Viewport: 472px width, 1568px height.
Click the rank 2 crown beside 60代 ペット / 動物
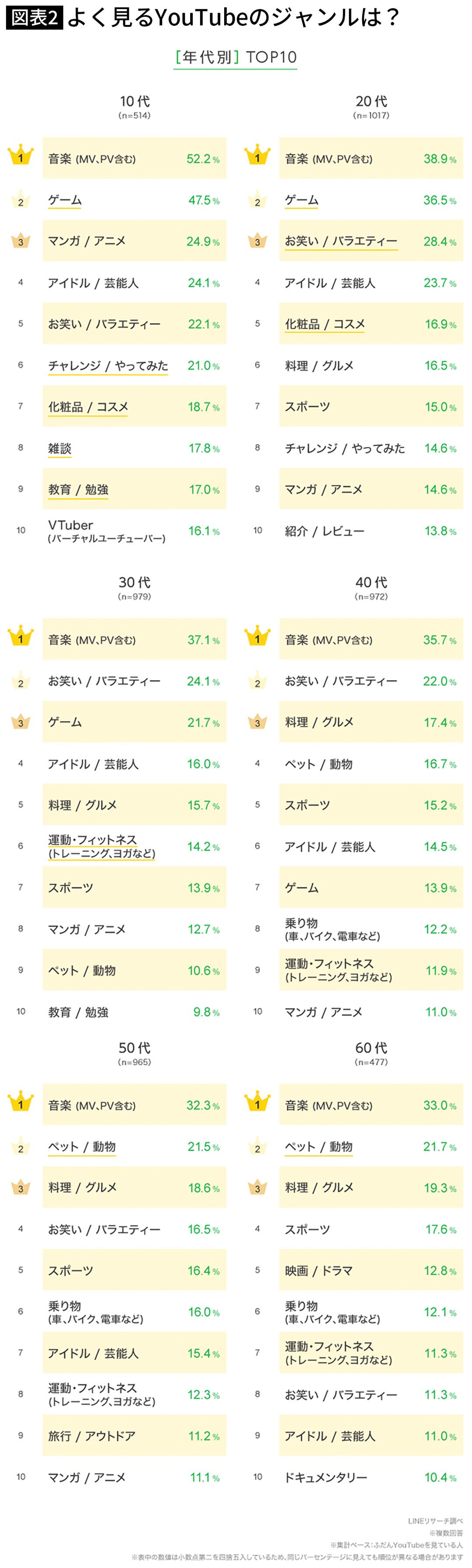pos(257,1147)
